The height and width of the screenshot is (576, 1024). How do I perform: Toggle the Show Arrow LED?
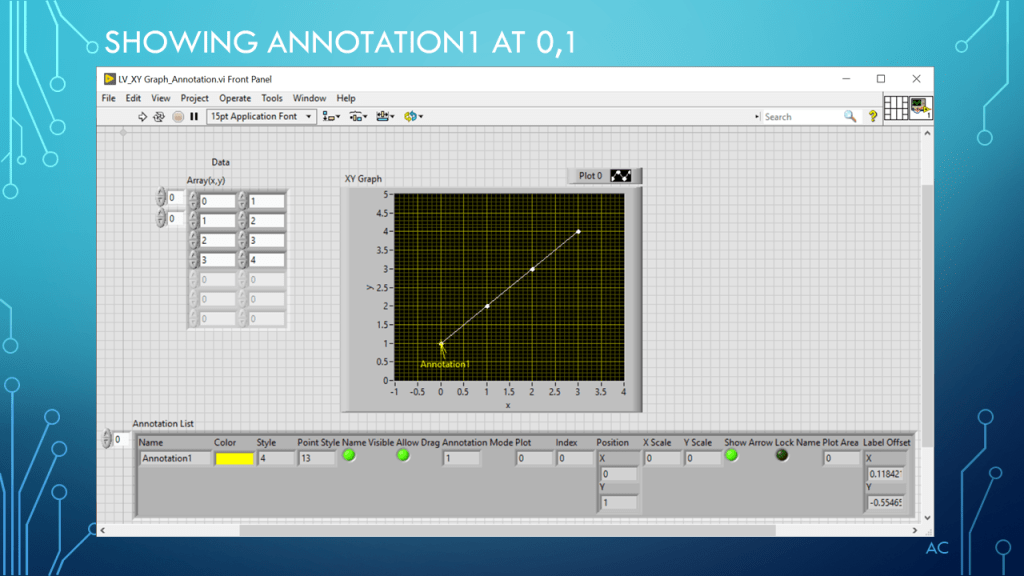731,455
